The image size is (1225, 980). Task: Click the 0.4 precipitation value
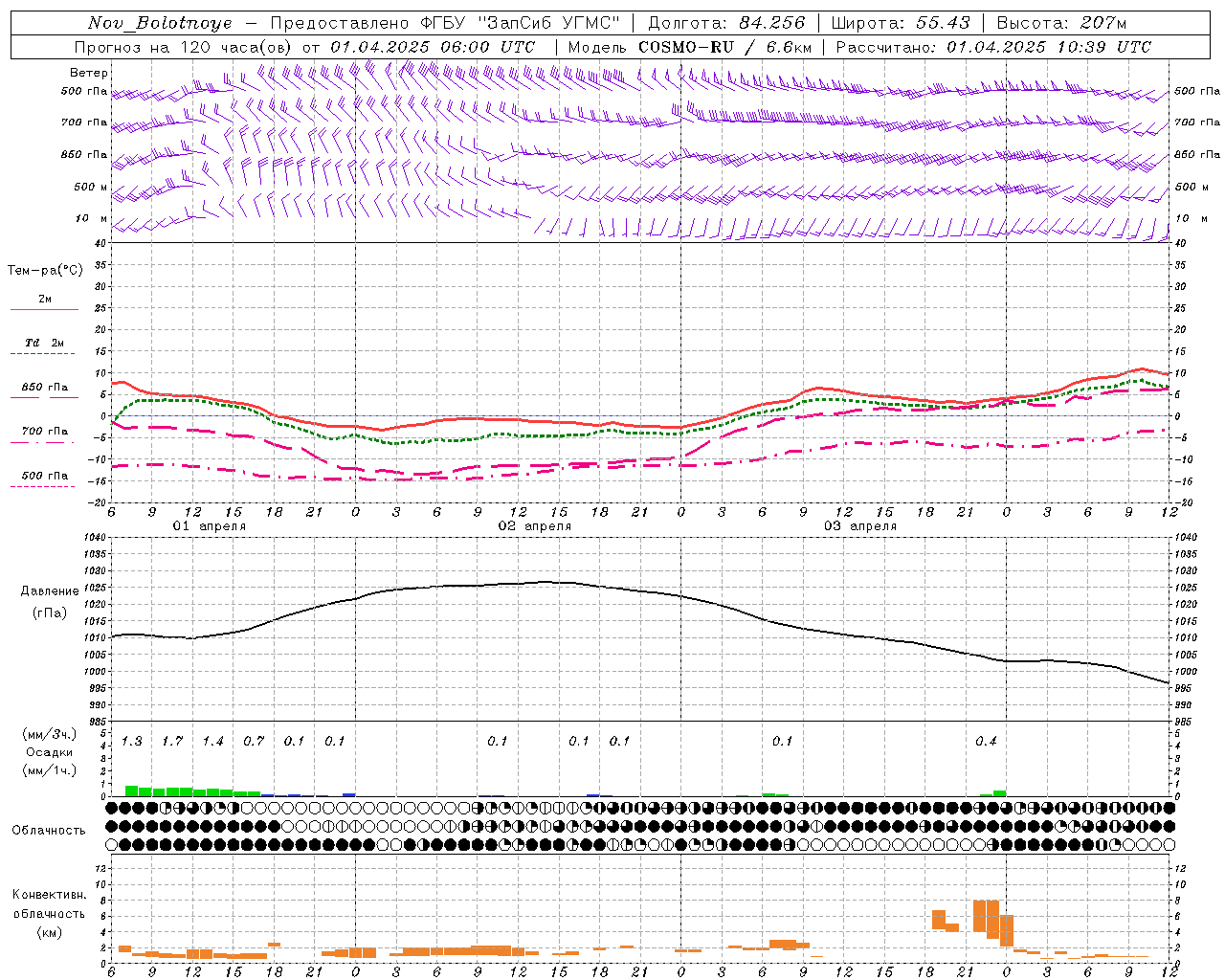986,741
